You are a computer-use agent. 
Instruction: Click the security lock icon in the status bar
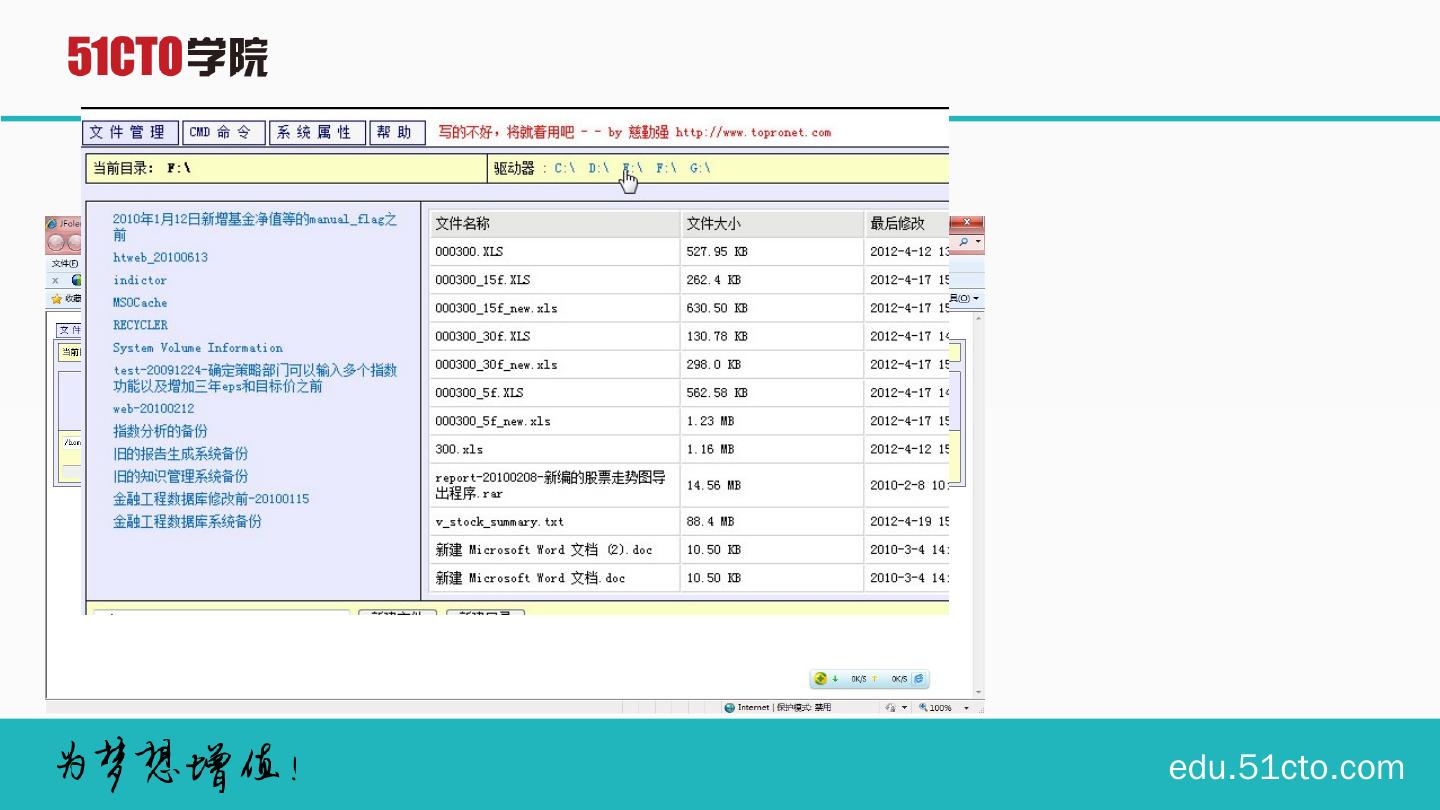pyautogui.click(x=890, y=708)
